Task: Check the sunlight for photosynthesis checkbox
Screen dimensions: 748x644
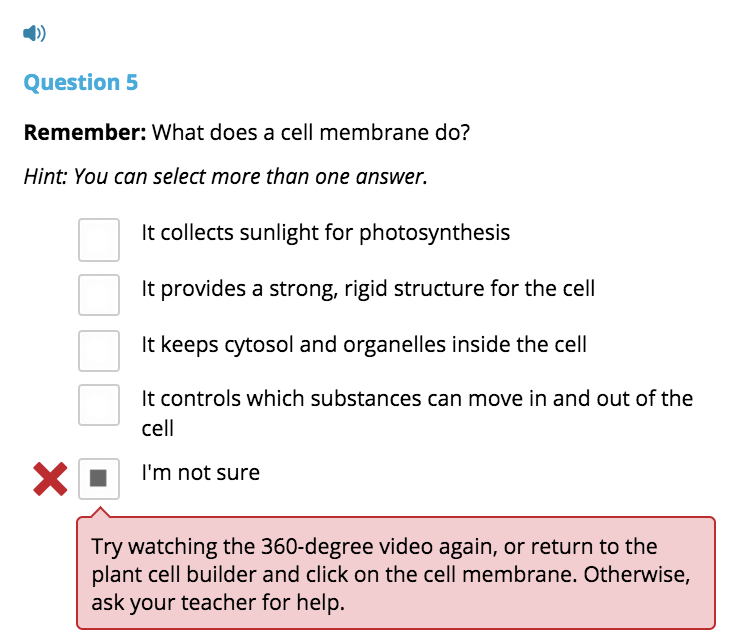Action: point(99,240)
